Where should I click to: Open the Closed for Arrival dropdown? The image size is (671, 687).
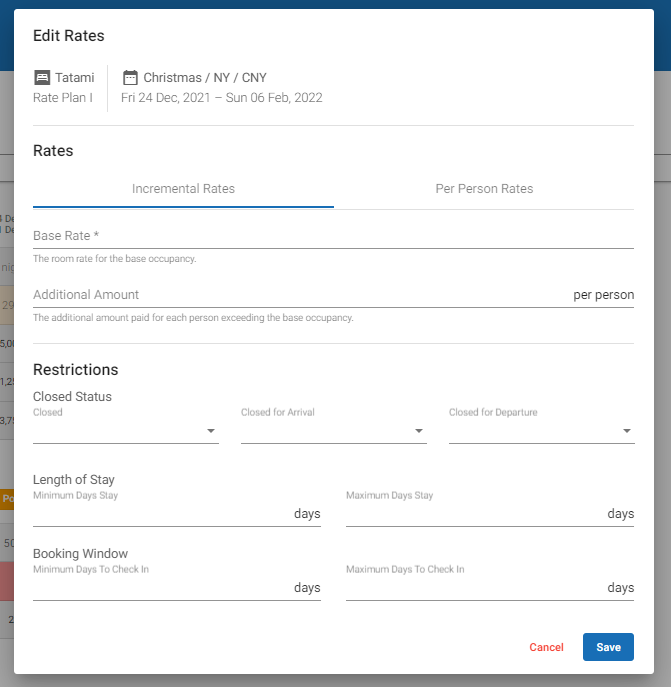(333, 431)
